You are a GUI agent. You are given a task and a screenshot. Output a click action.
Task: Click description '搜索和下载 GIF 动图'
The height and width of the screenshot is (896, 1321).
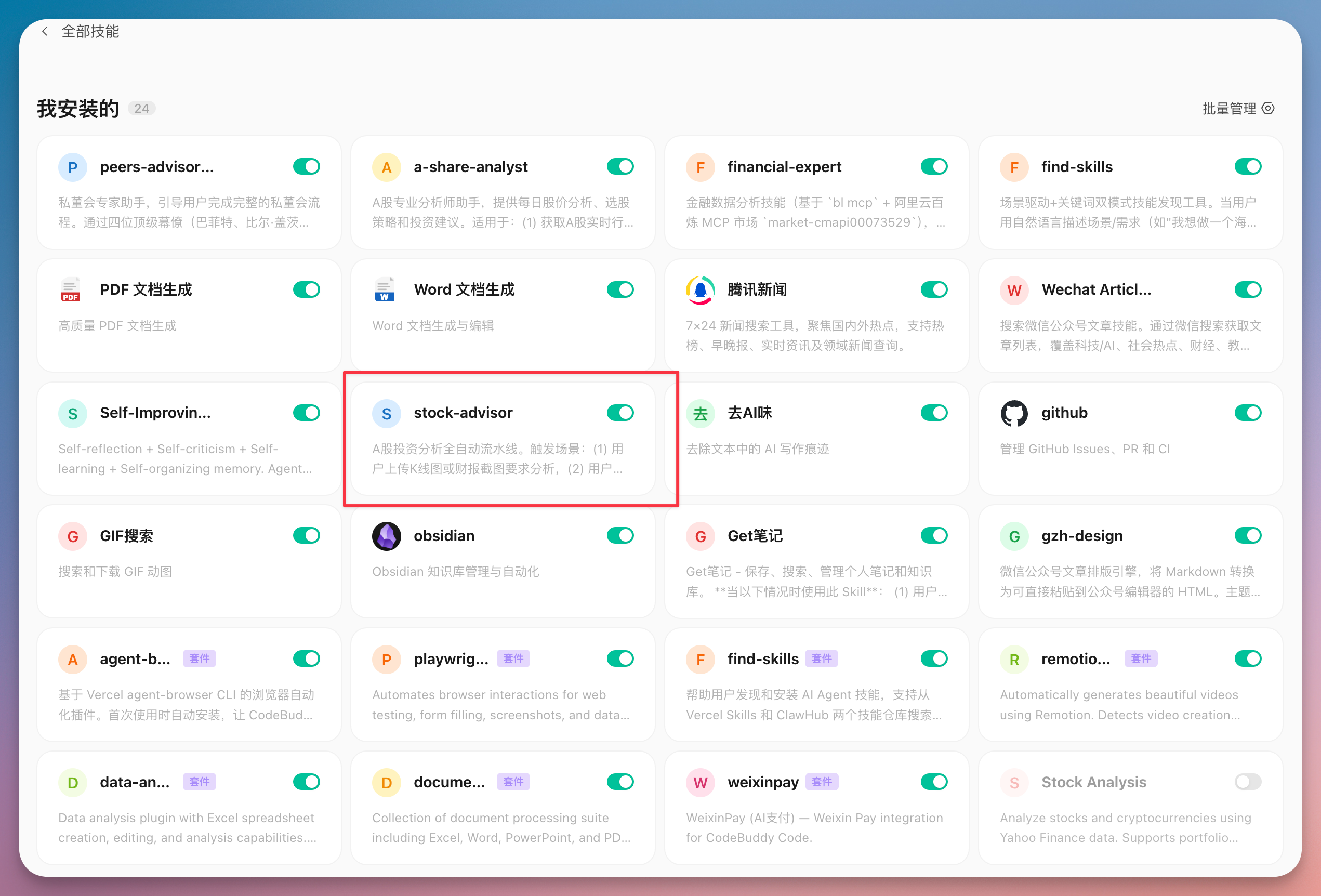[x=115, y=572]
